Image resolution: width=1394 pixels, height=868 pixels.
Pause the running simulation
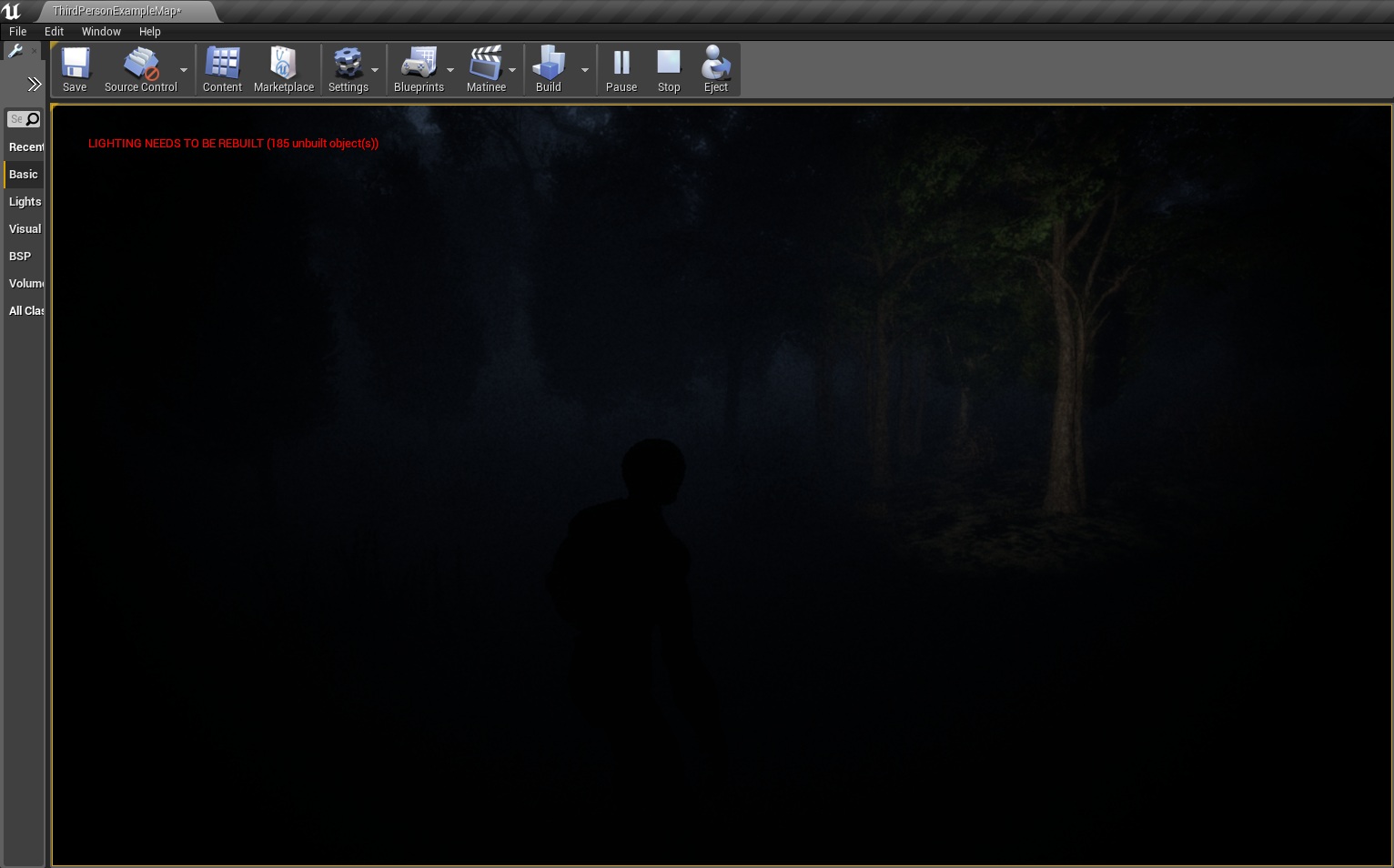pyautogui.click(x=621, y=64)
